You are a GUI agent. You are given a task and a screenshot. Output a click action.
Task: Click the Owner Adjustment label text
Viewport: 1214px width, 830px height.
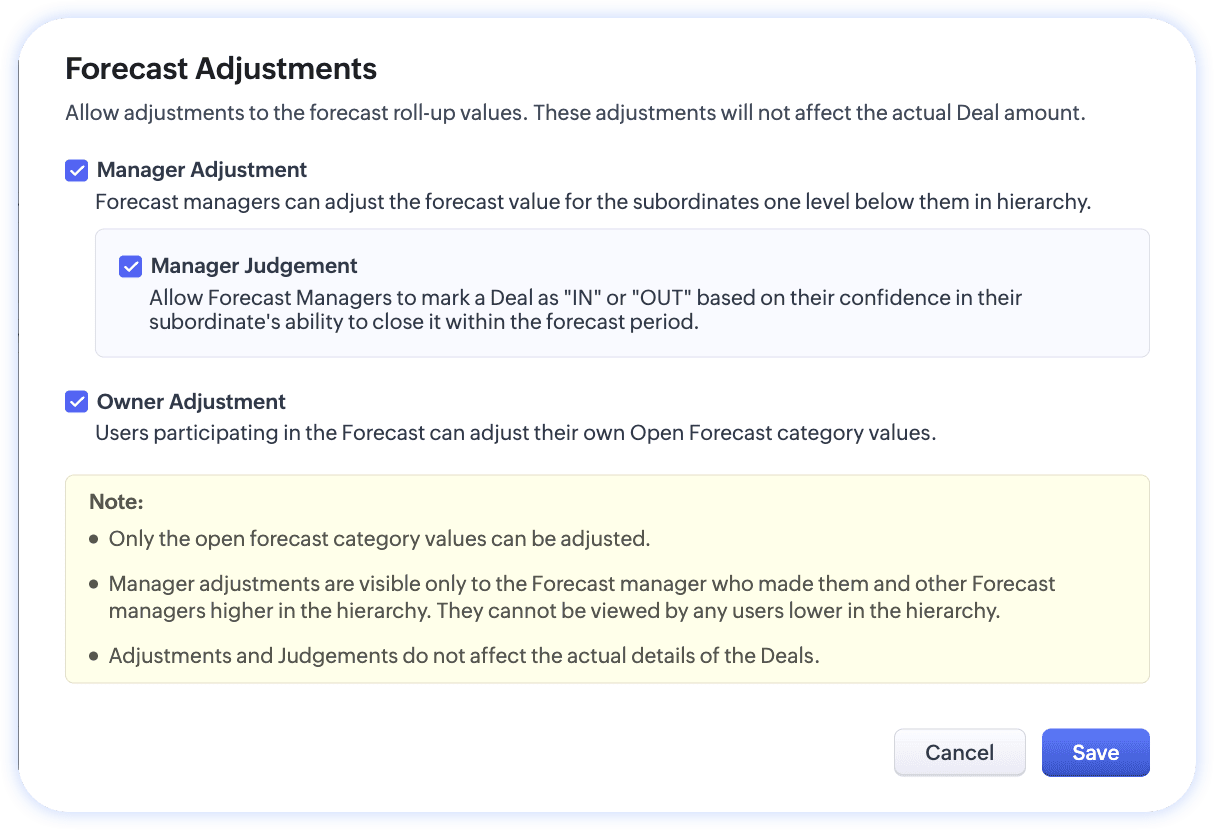(x=191, y=402)
